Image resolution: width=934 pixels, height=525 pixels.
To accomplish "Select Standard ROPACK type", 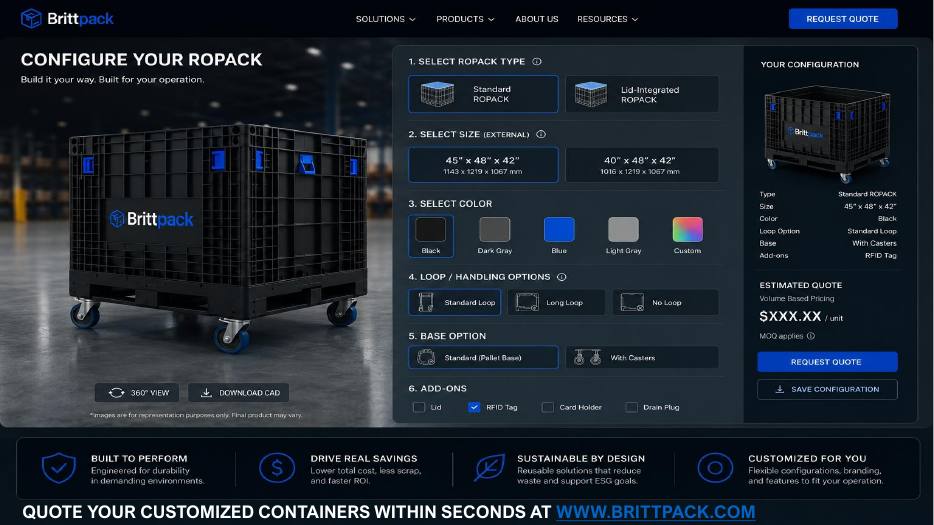I will [x=483, y=94].
